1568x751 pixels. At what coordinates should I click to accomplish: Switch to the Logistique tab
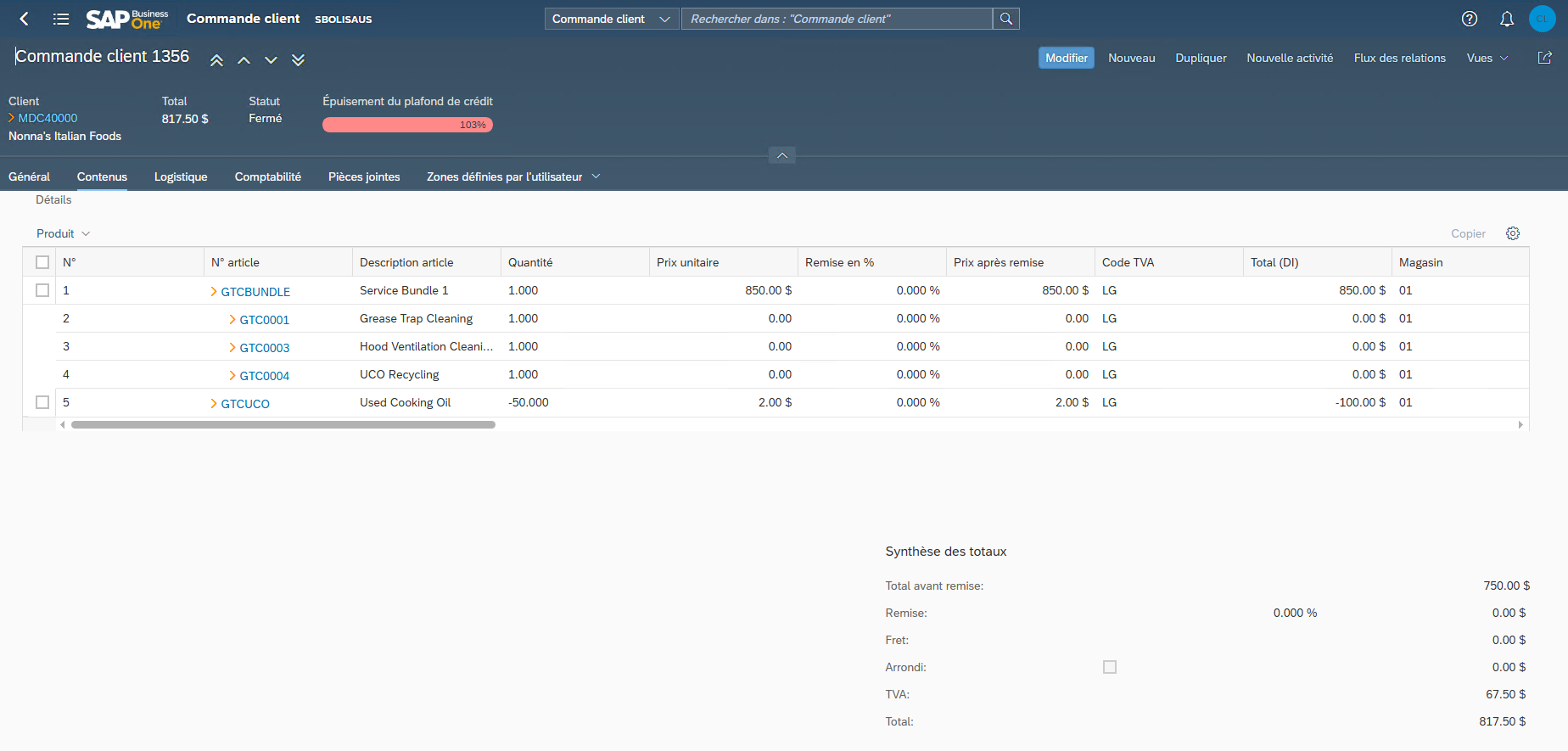[x=181, y=177]
